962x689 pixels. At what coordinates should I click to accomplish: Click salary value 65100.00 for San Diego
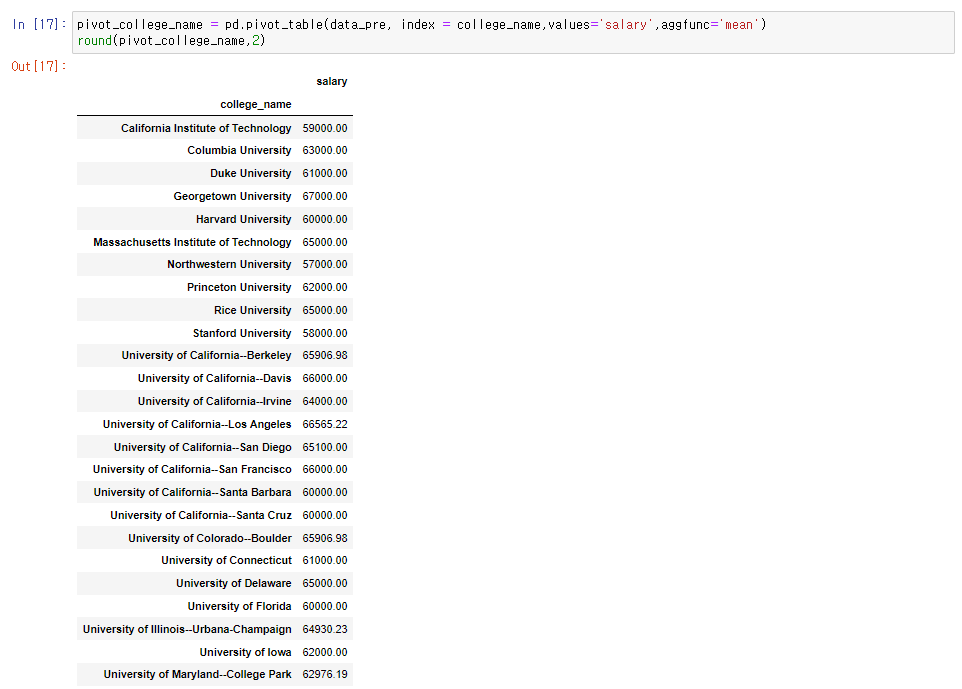coord(325,447)
